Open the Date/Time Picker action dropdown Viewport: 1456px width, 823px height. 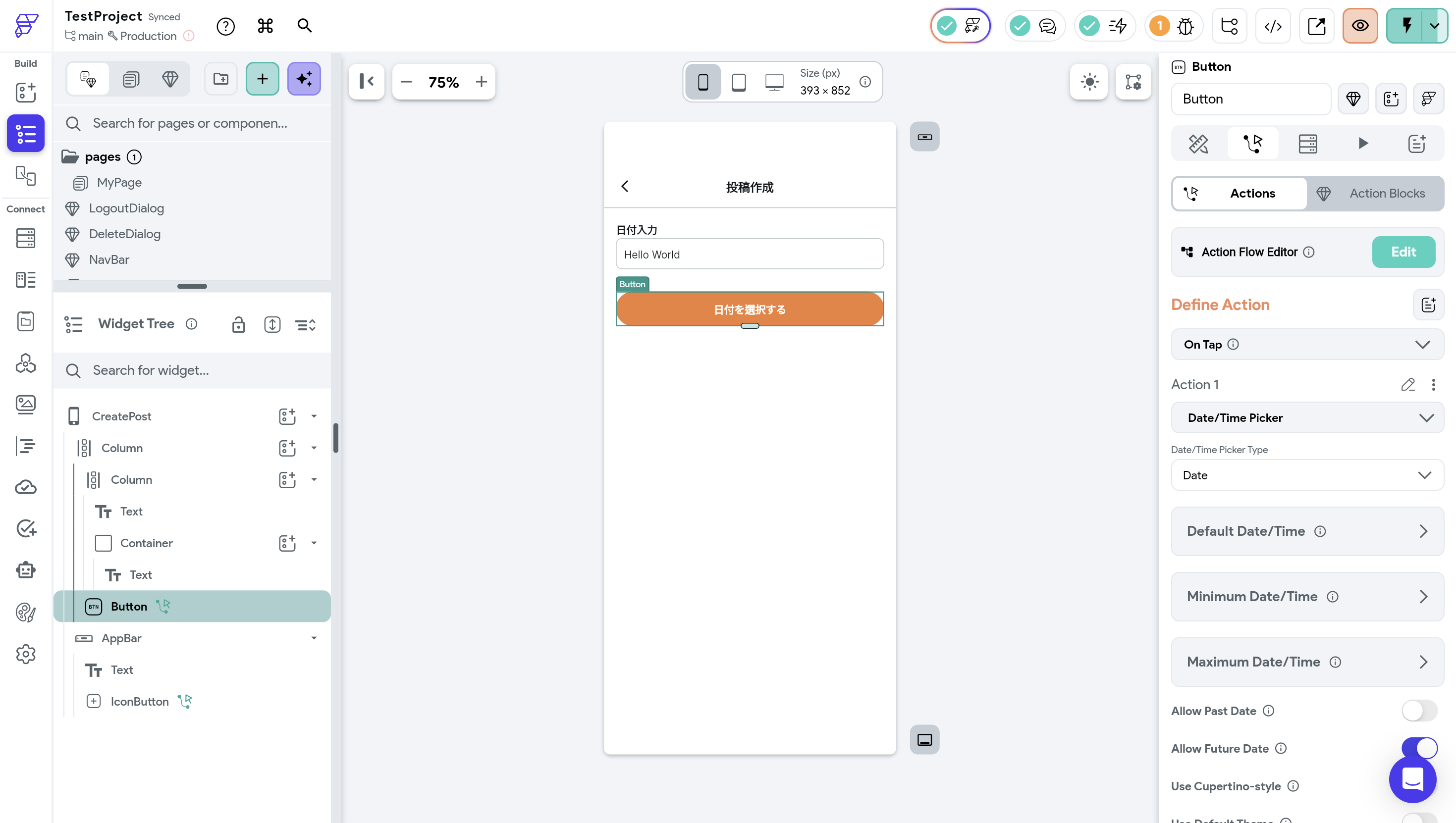[1307, 418]
